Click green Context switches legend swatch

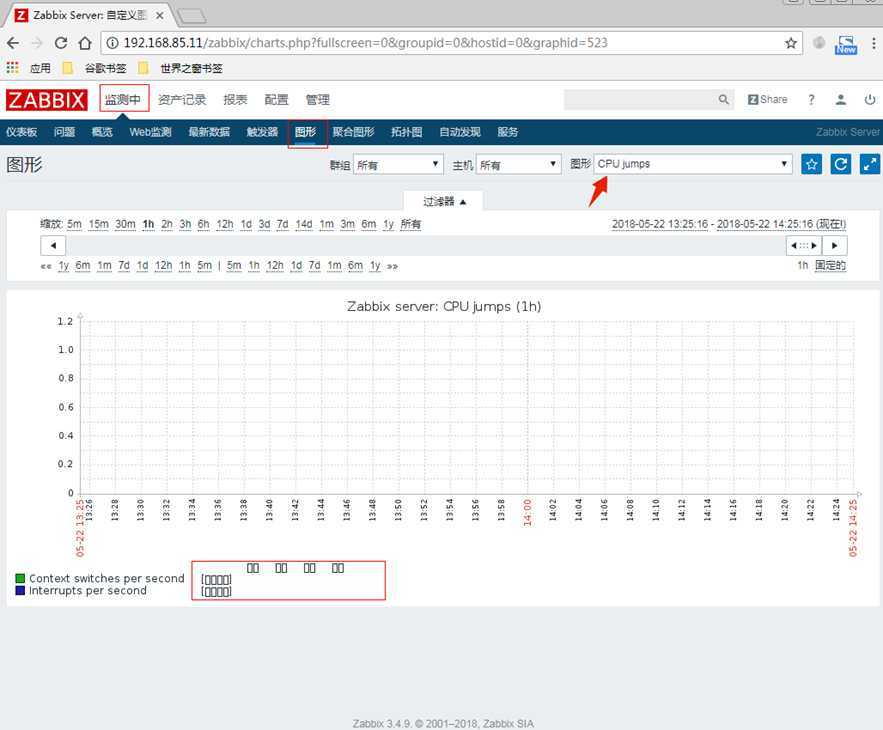[20, 578]
